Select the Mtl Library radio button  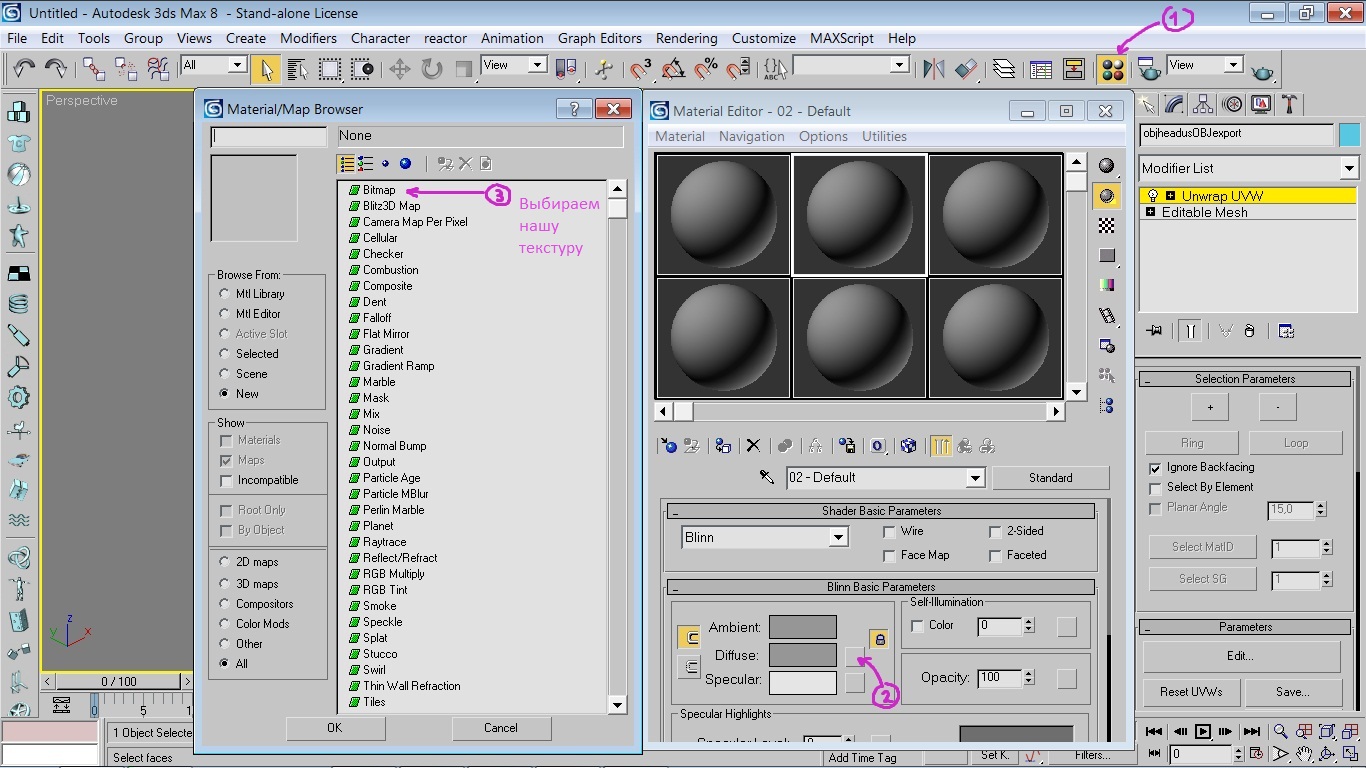(225, 294)
